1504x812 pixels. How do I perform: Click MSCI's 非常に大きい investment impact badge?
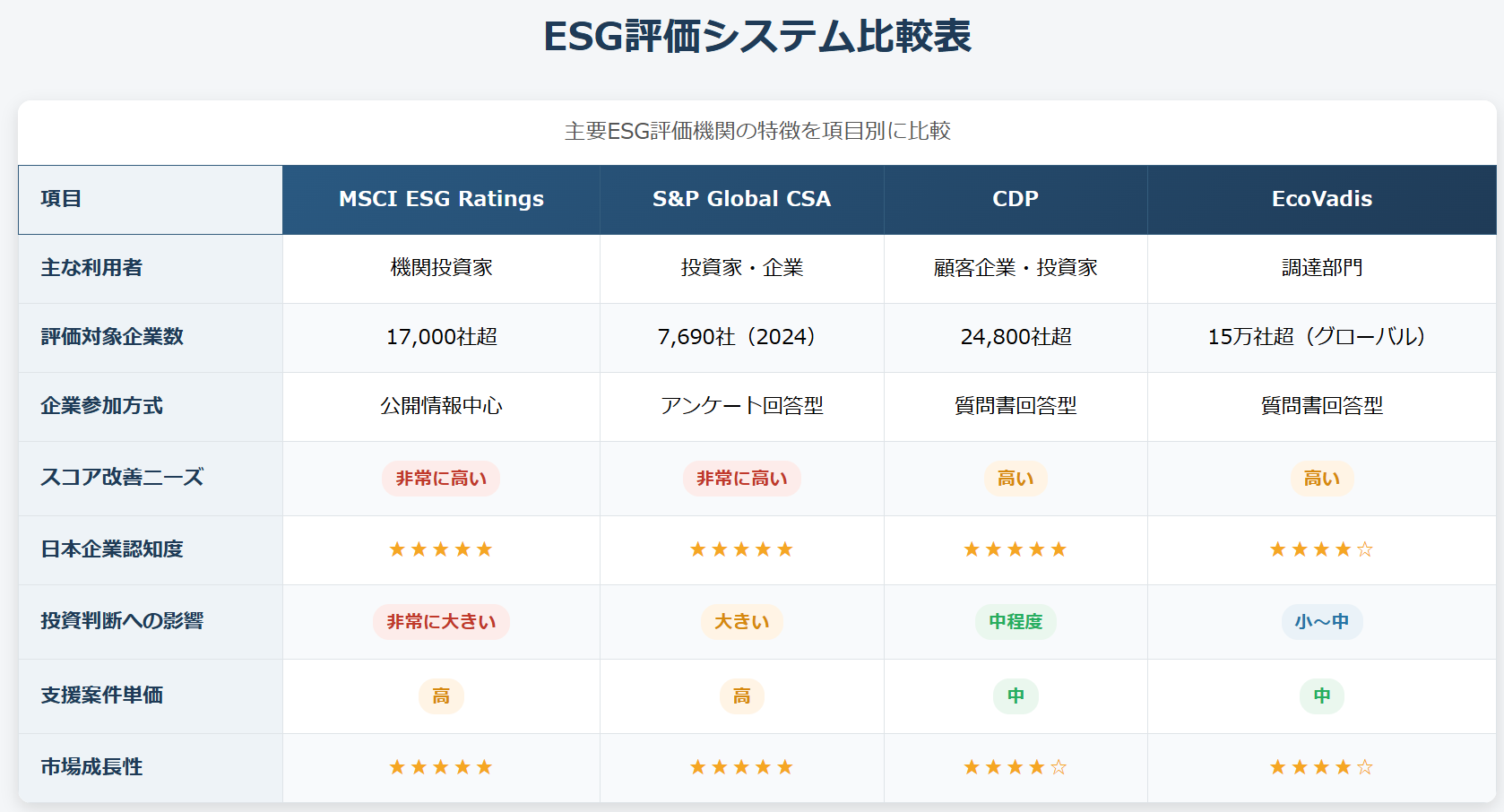coord(441,622)
